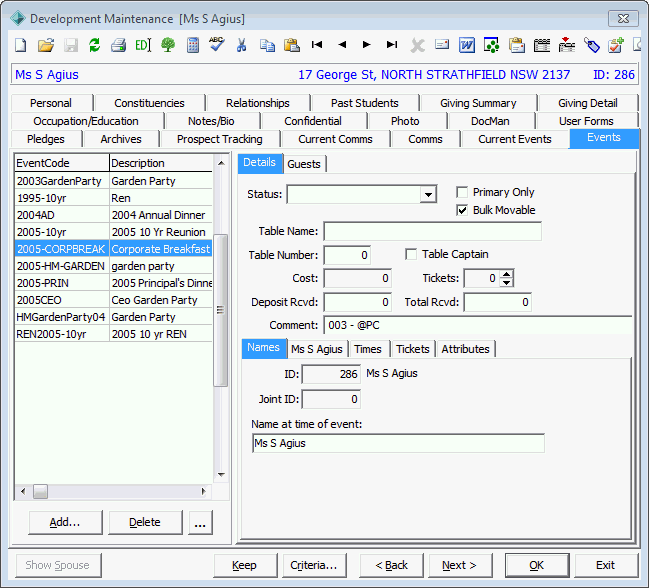Switch to the Personal tab
649x588 pixels.
51,103
